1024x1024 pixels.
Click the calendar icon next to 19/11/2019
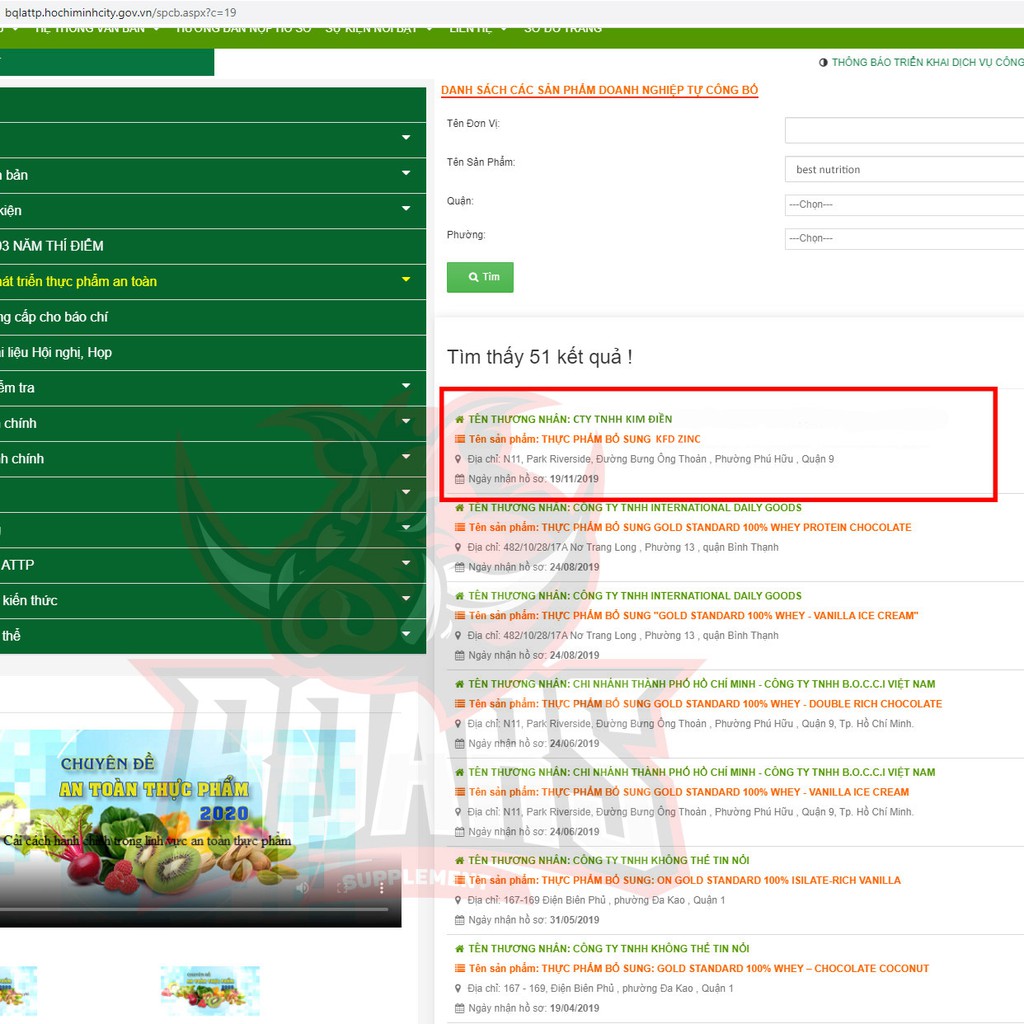(x=459, y=479)
